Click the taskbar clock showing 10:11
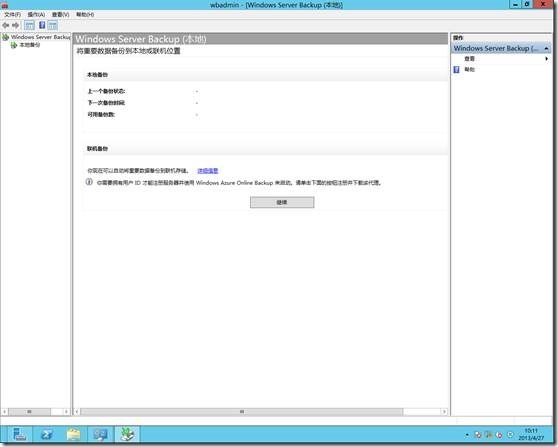 pyautogui.click(x=531, y=435)
